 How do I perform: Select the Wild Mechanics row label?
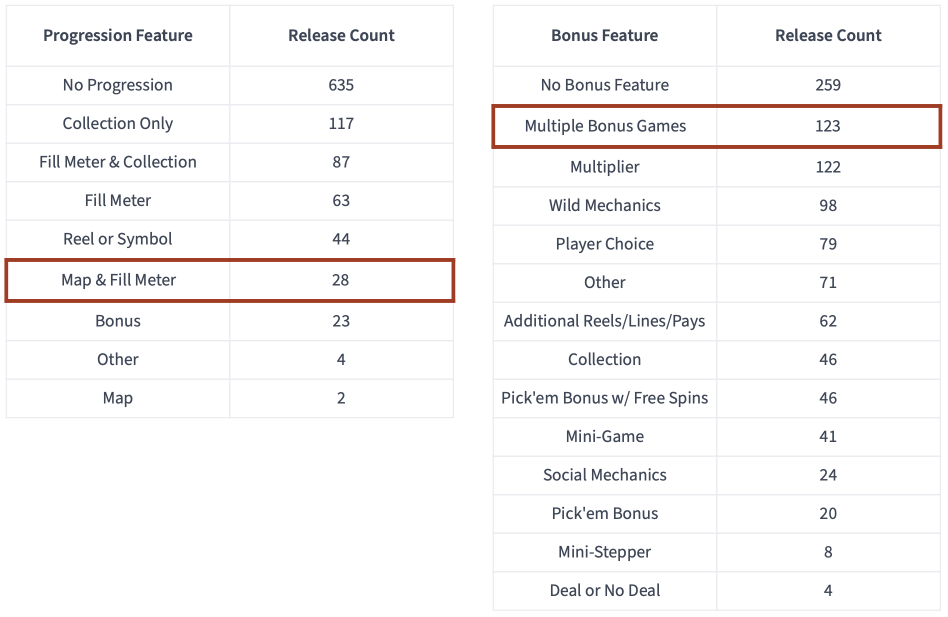[605, 205]
